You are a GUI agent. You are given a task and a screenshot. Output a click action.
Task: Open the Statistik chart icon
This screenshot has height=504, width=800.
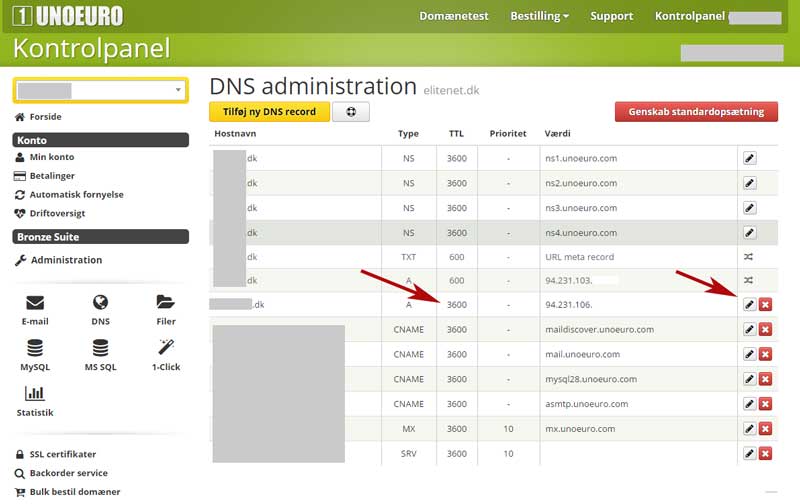point(35,393)
